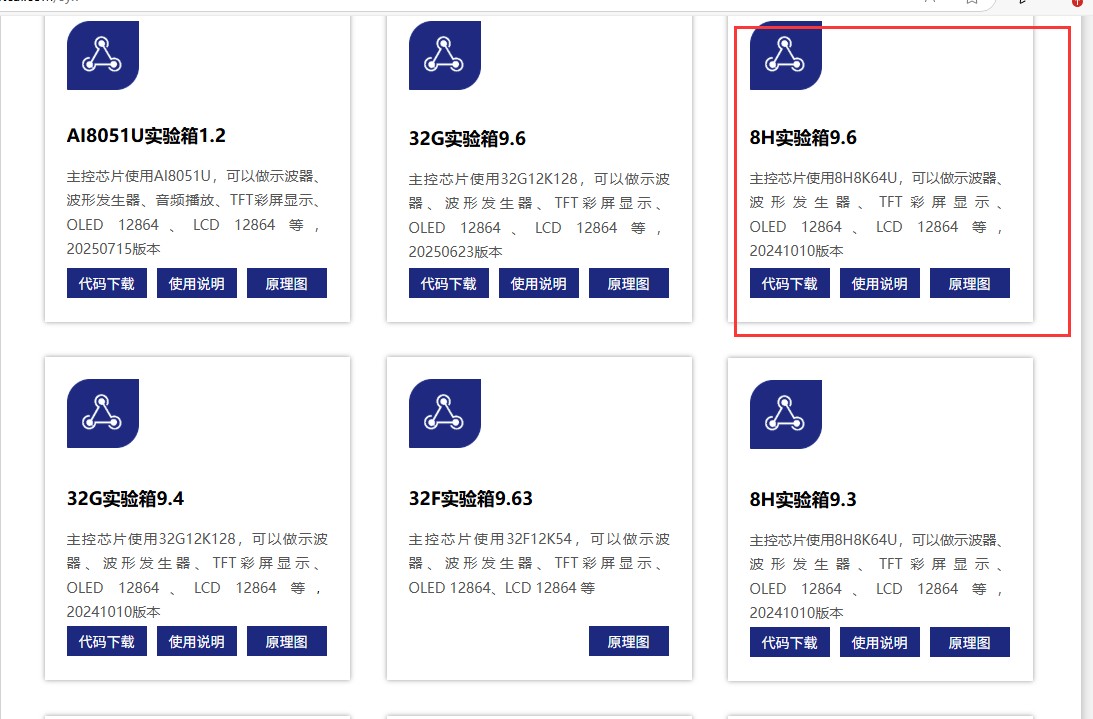
Task: Click the 32G实验箱9.4 card icon
Action: coord(102,414)
